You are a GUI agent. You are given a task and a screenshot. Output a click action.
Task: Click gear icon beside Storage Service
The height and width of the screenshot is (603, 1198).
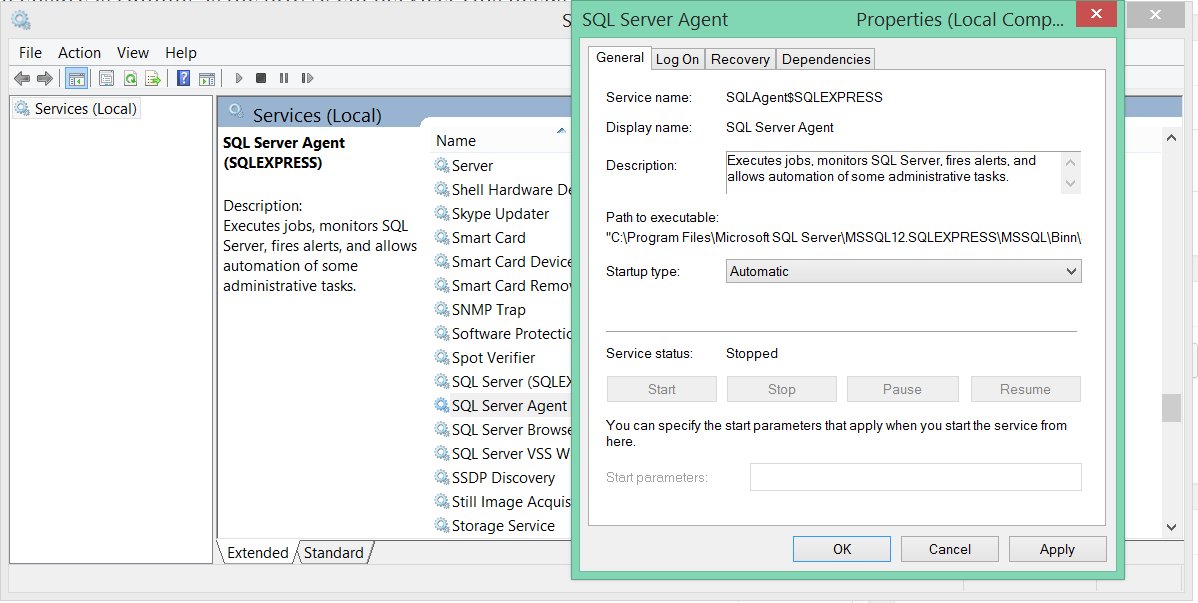tap(442, 525)
